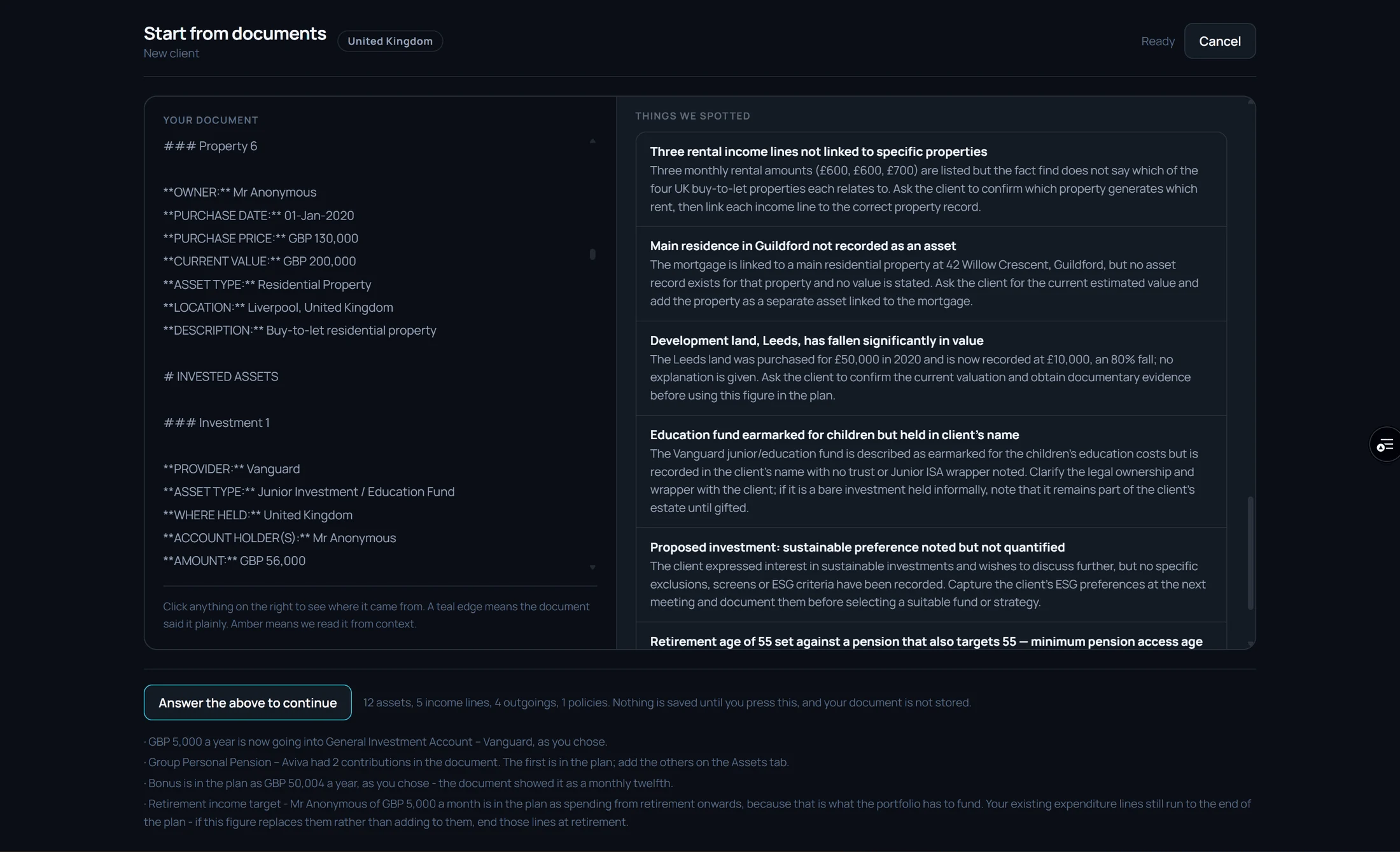
Task: Click the ASSET TYPE Residential Property line
Action: pyautogui.click(x=267, y=284)
